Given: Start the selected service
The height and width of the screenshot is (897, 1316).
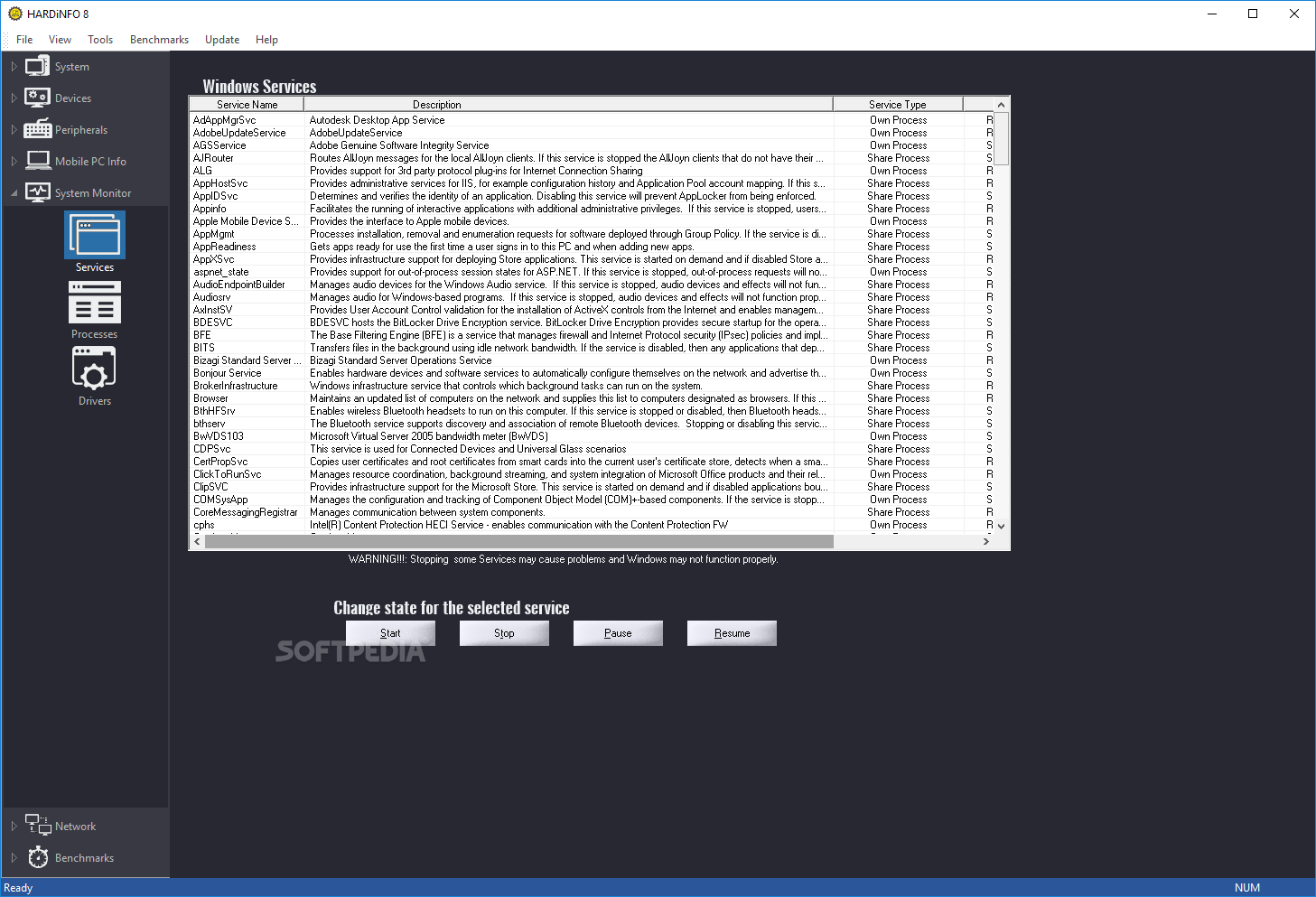Looking at the screenshot, I should pos(390,633).
